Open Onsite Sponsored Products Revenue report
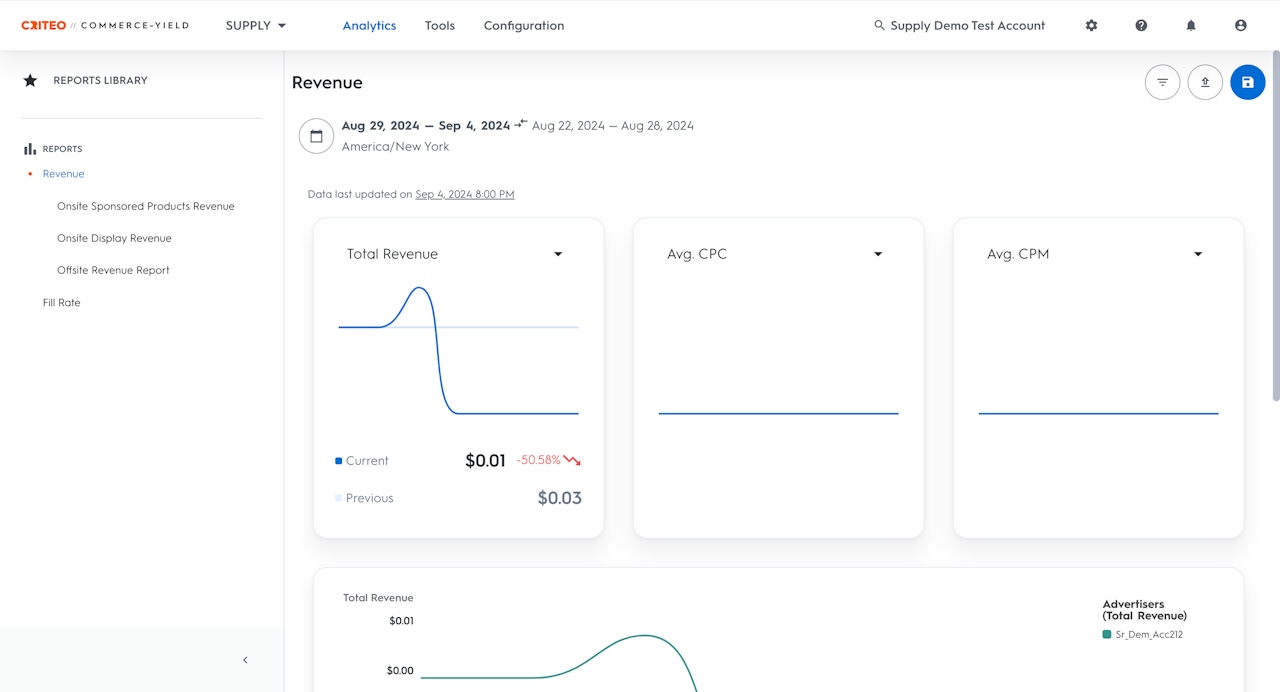Viewport: 1280px width, 692px height. (146, 206)
